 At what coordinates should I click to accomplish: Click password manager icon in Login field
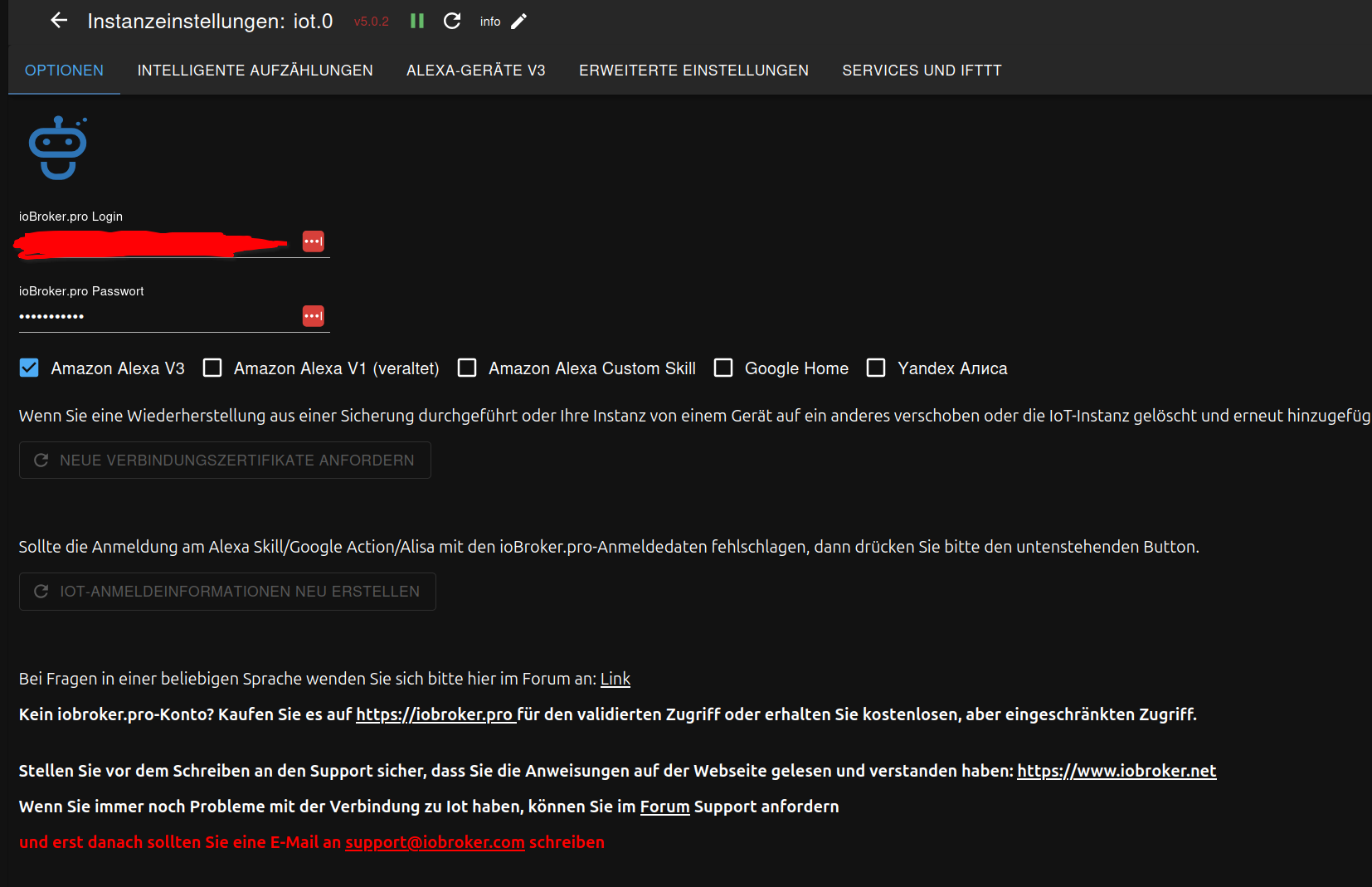tap(314, 241)
